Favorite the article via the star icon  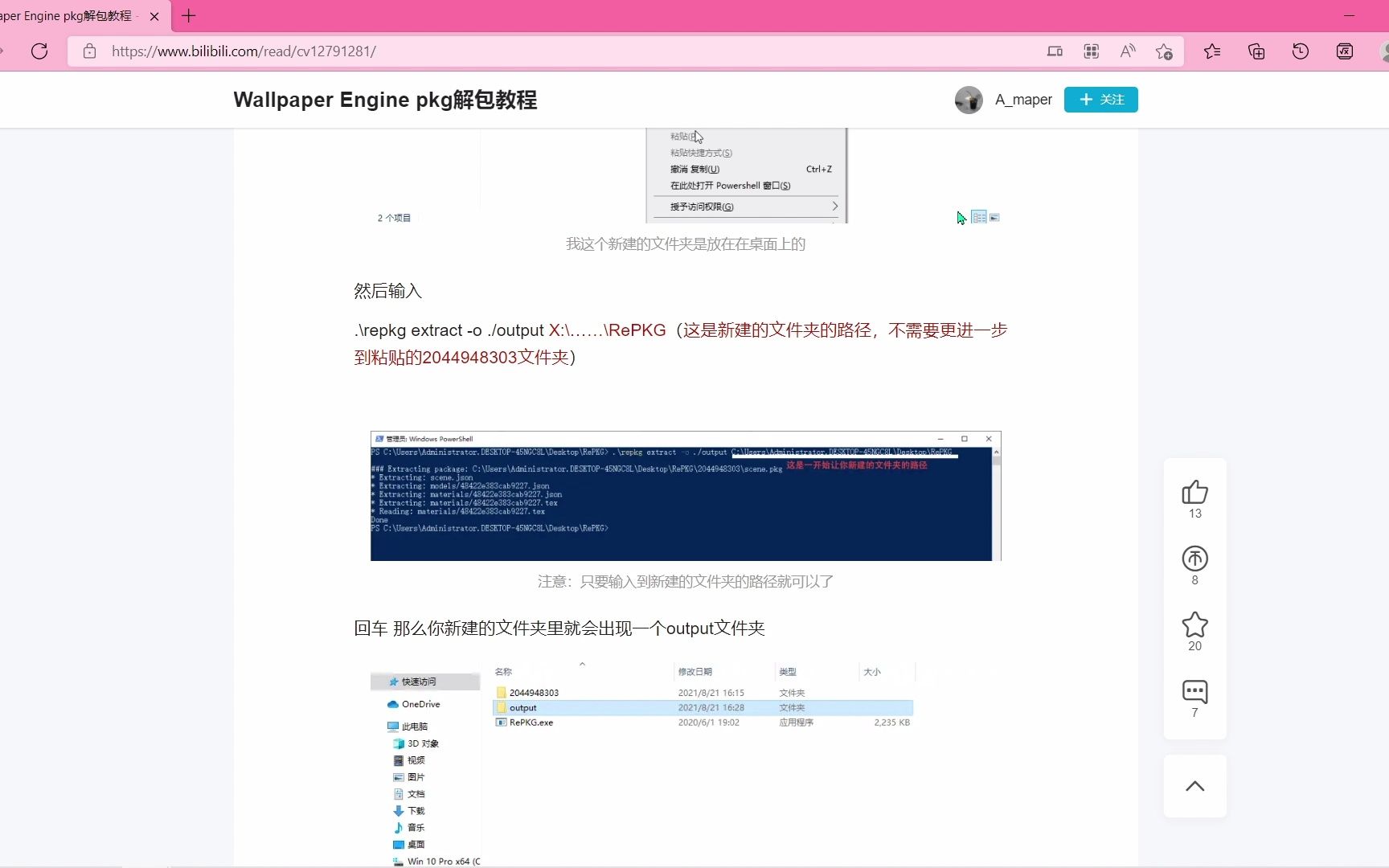[x=1194, y=626]
